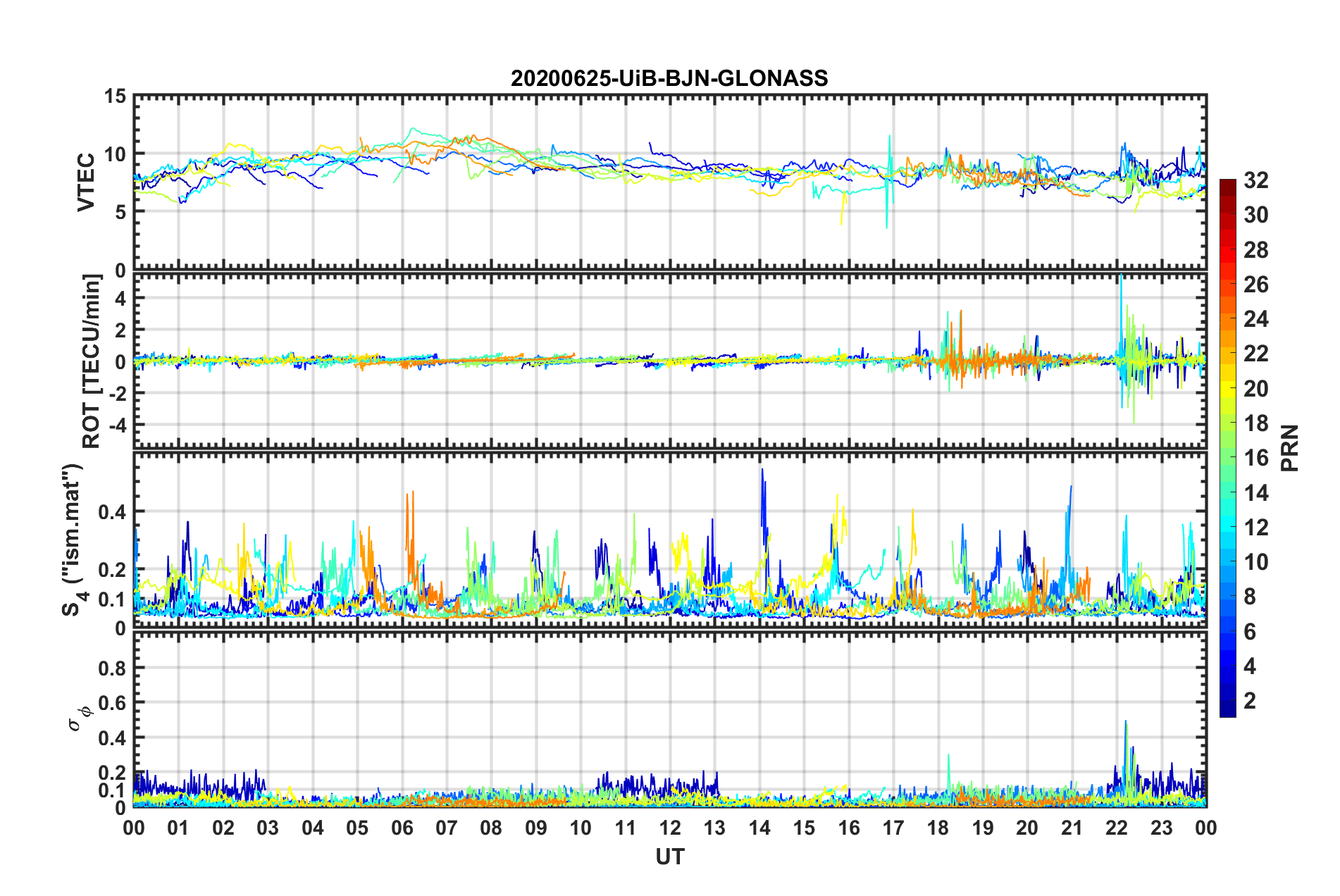The height and width of the screenshot is (896, 1340).
Task: Select UT axis hour label 21
Action: 1072,828
